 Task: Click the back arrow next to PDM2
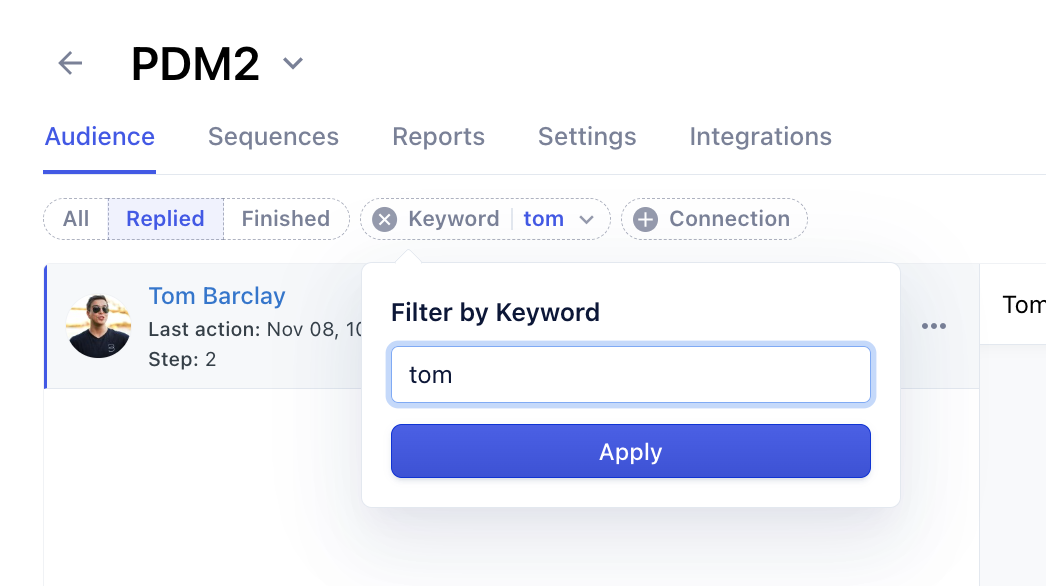click(x=69, y=62)
